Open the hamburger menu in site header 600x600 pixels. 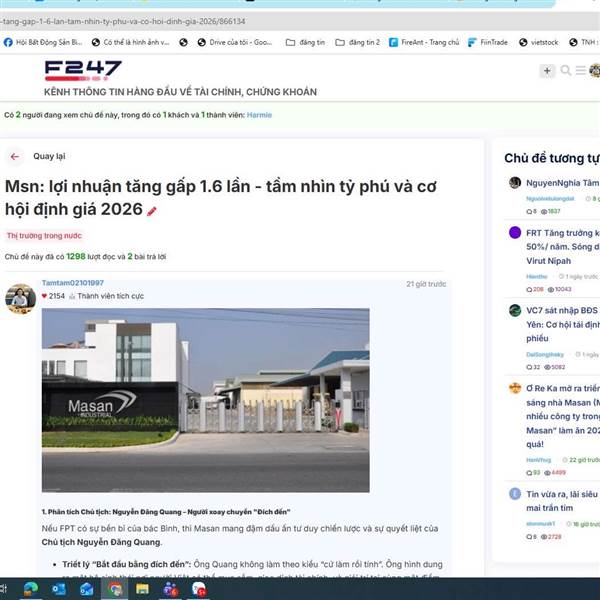coord(580,70)
